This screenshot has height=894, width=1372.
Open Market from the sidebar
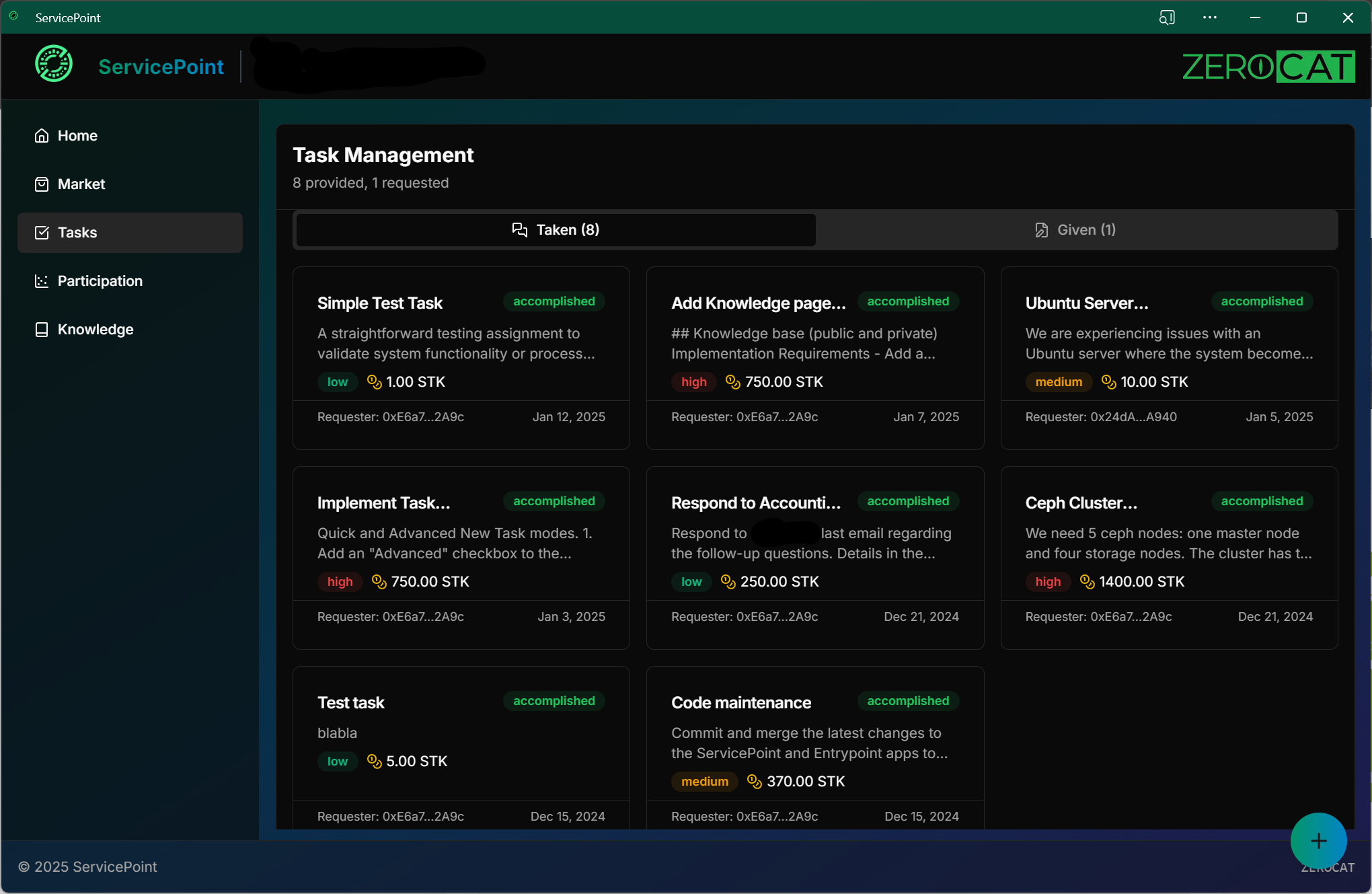click(130, 184)
